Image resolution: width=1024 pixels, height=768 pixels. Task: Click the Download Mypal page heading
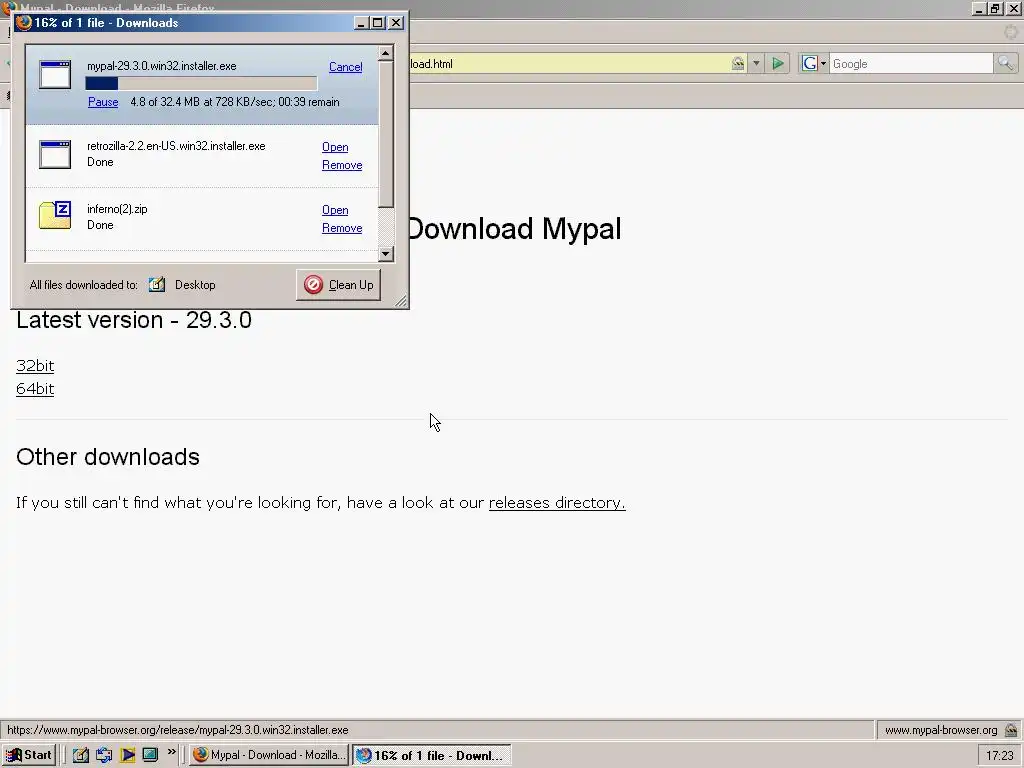tap(514, 229)
